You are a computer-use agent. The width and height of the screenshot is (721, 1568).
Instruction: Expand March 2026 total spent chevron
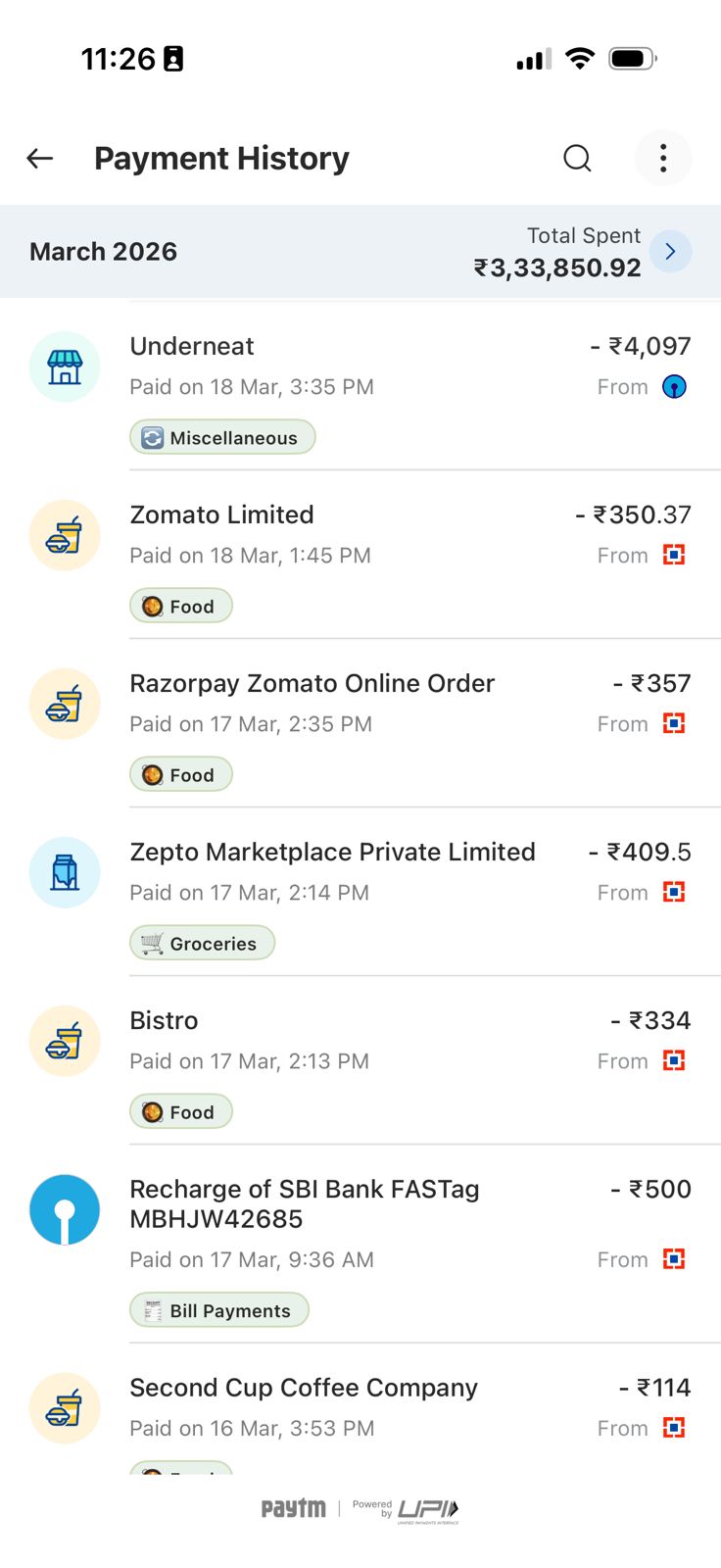[670, 252]
